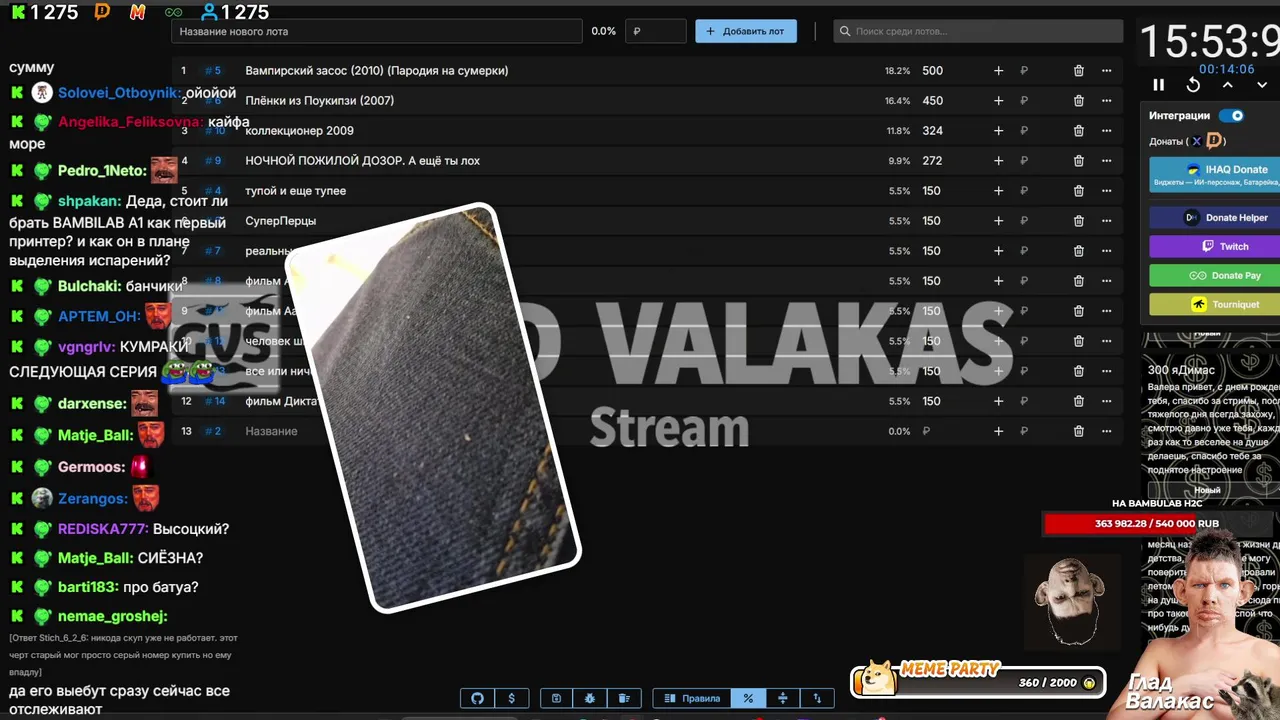1280x720 pixels.
Task: Click the Добавить лот button
Action: 746,31
